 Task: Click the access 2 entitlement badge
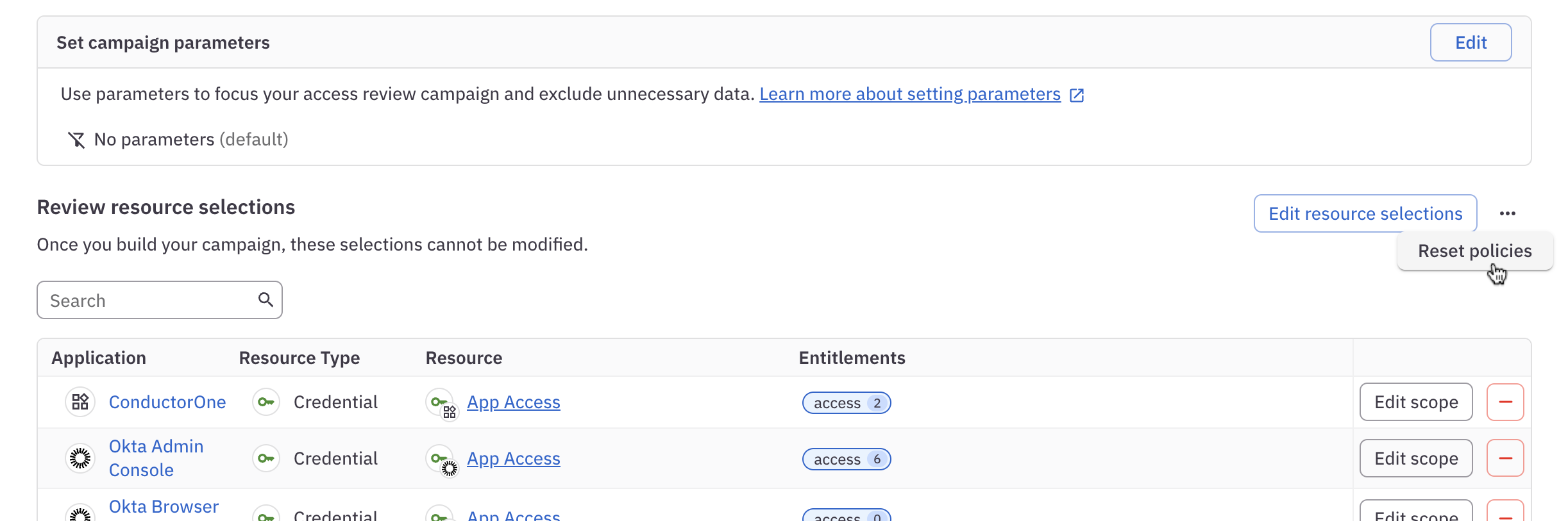click(x=847, y=402)
